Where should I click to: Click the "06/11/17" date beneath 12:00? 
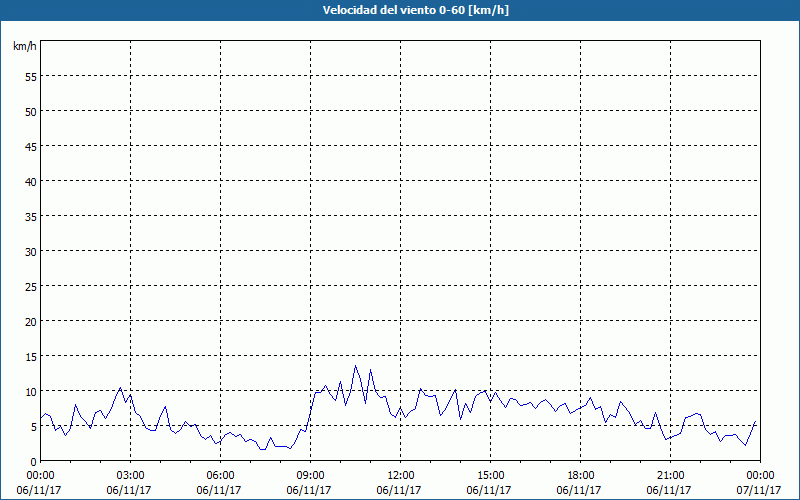tap(398, 490)
